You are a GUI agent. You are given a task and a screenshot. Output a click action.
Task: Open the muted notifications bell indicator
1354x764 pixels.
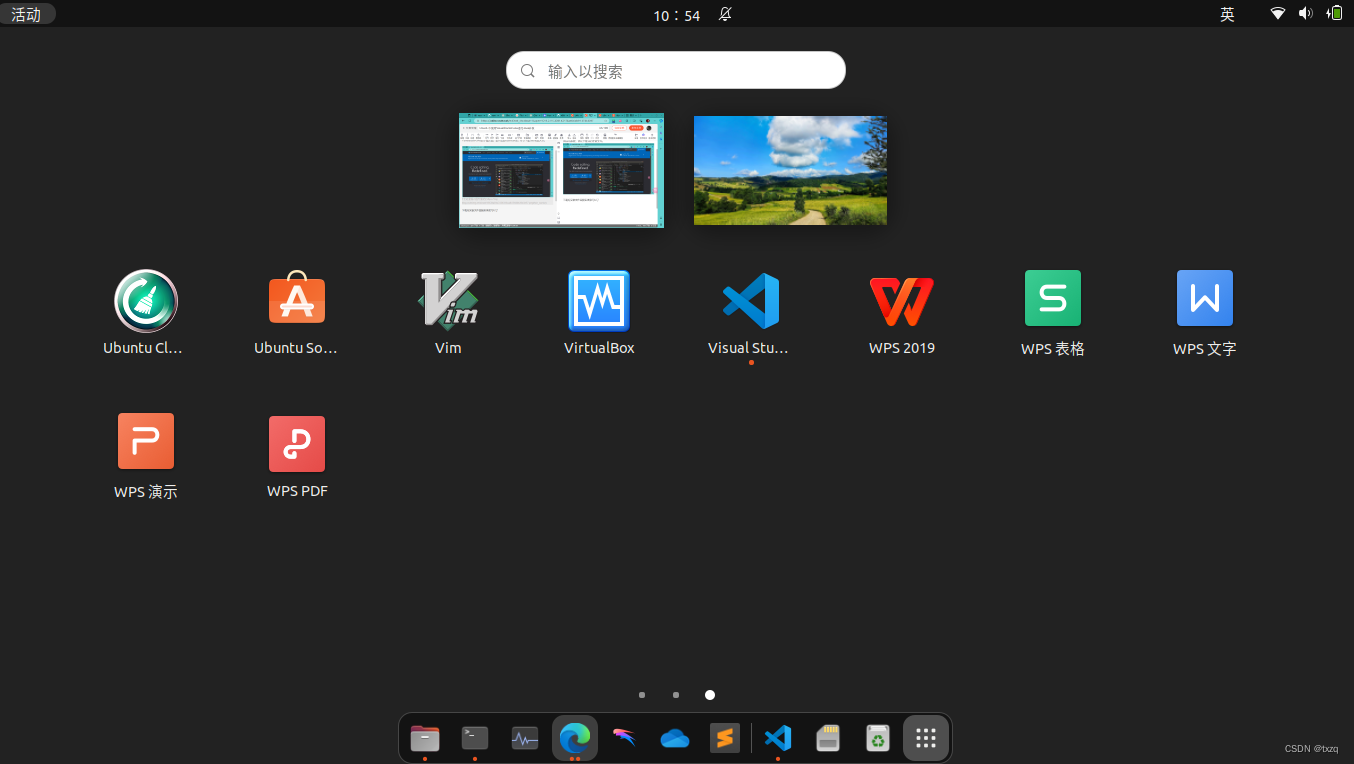tap(725, 14)
